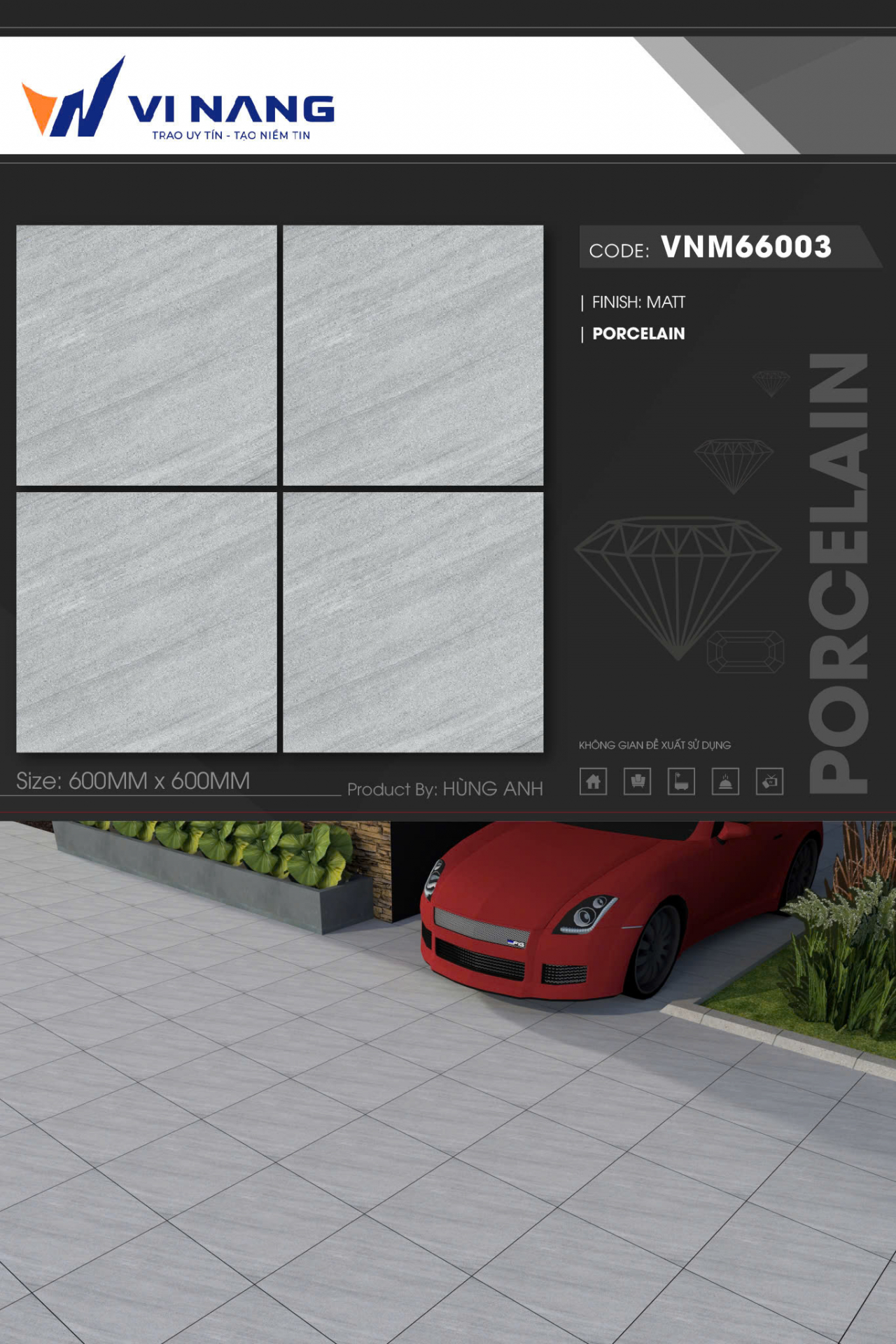Click the 'FINISH: MATT' label
Image resolution: width=896 pixels, height=1344 pixels.
638,302
